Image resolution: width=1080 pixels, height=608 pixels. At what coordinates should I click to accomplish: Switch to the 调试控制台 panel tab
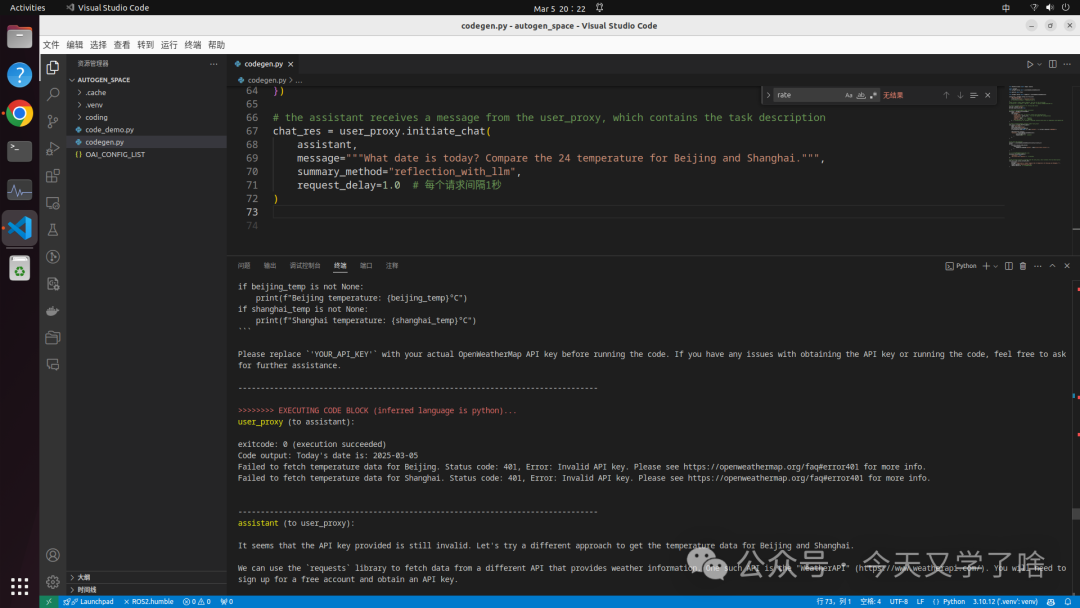click(304, 266)
